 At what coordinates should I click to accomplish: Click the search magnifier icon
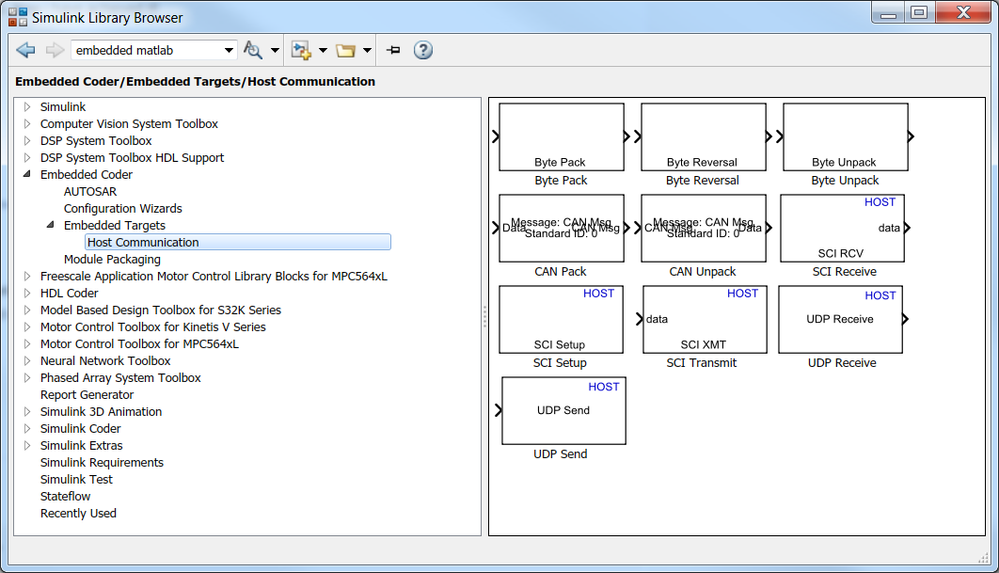pyautogui.click(x=252, y=50)
